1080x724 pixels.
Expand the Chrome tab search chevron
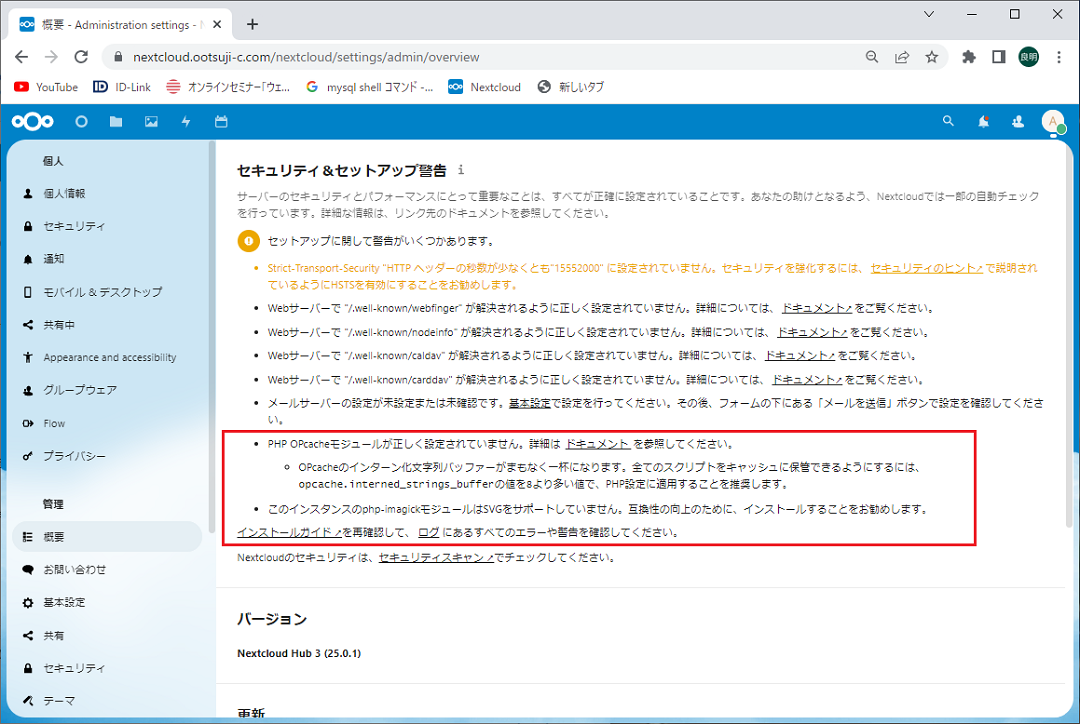click(x=929, y=15)
